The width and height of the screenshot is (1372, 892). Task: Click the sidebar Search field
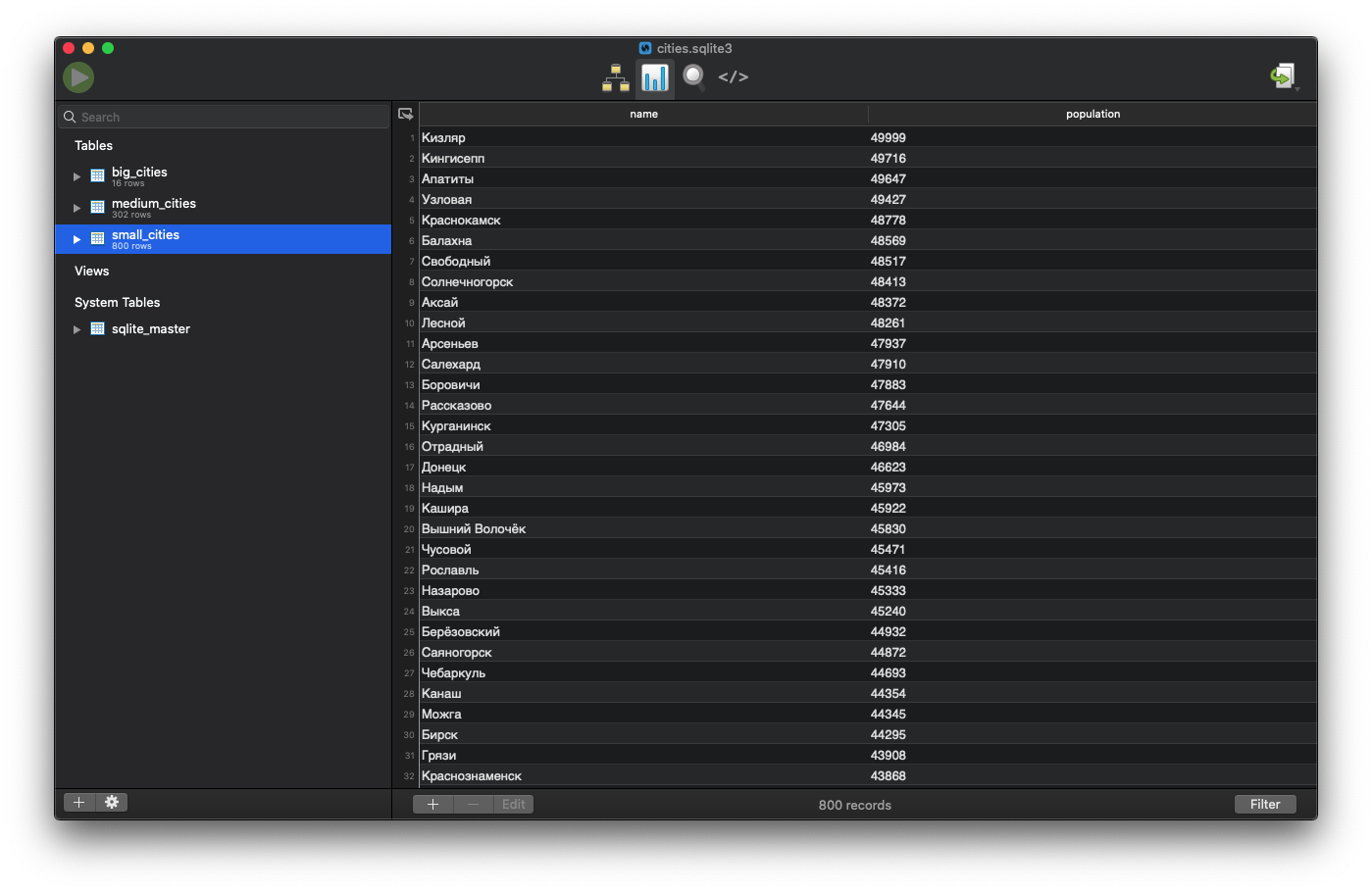tap(224, 117)
